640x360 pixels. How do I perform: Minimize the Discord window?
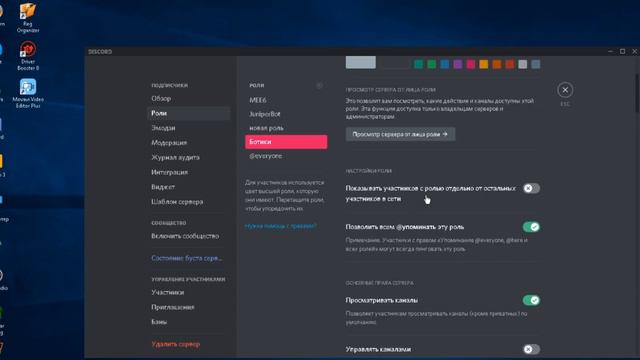click(610, 51)
